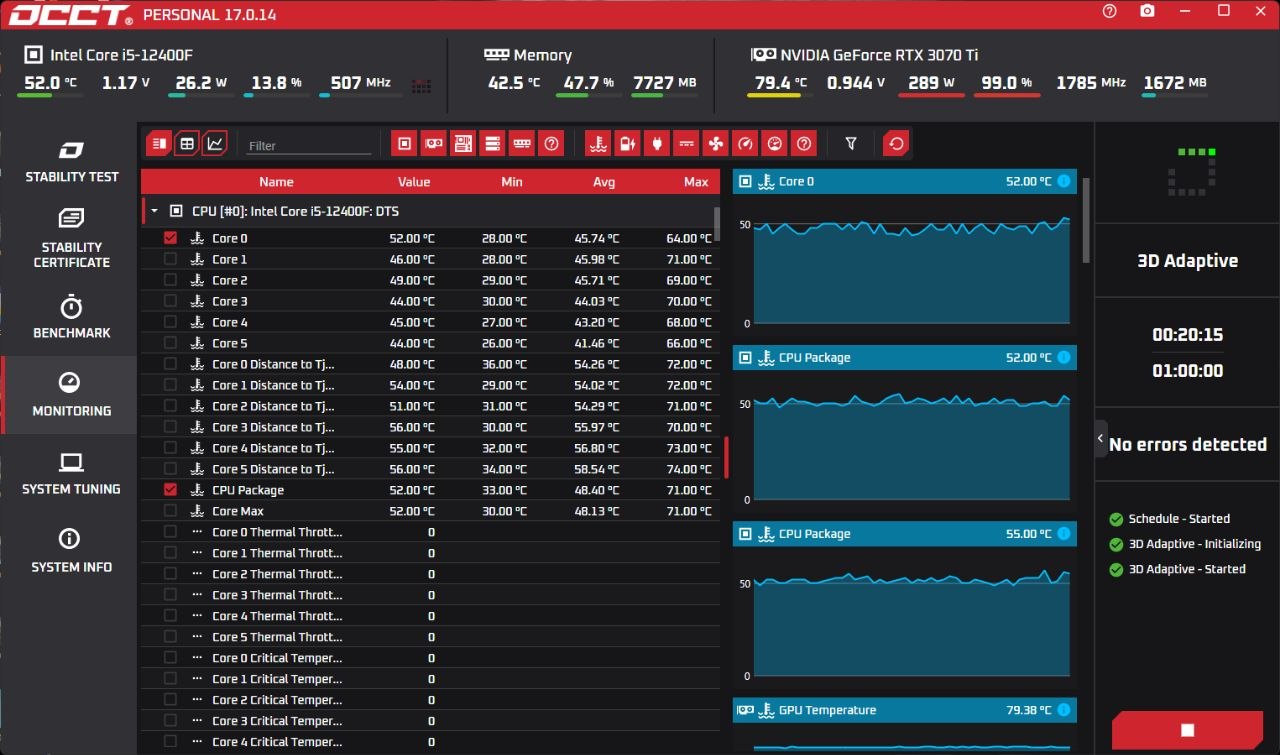Switch monitoring to the graph-only view
Image resolution: width=1280 pixels, height=755 pixels.
pyautogui.click(x=214, y=144)
